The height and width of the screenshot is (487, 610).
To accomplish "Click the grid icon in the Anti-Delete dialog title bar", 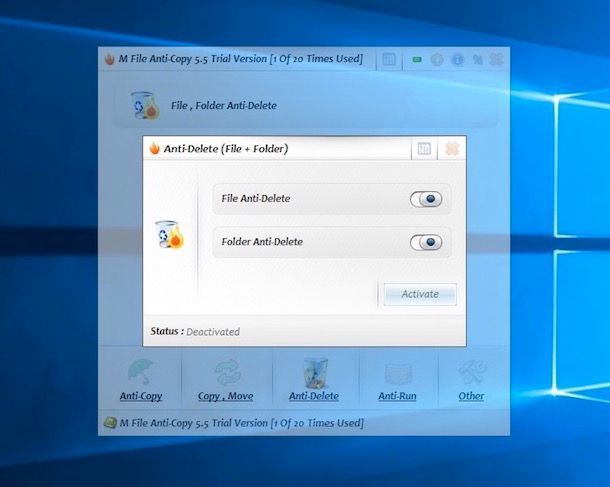I will point(424,148).
